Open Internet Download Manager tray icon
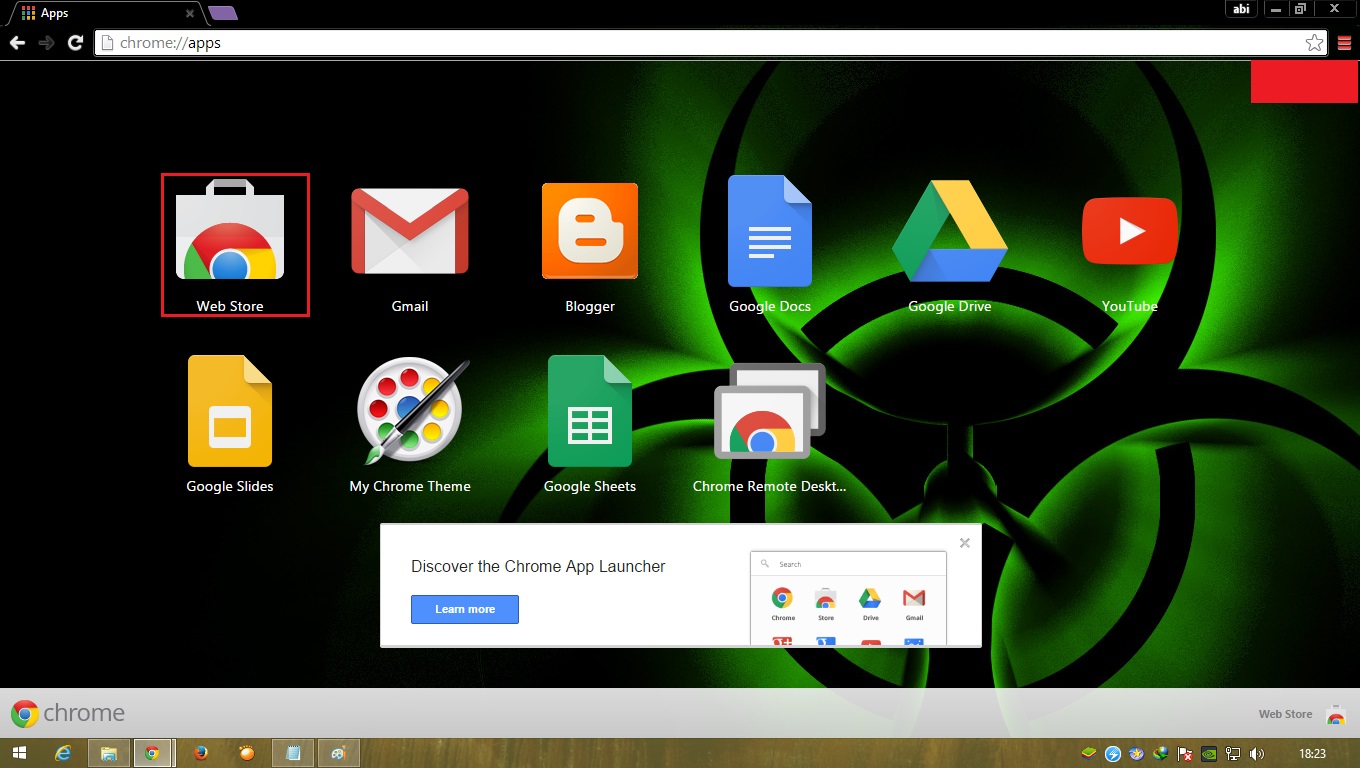 coord(1161,754)
